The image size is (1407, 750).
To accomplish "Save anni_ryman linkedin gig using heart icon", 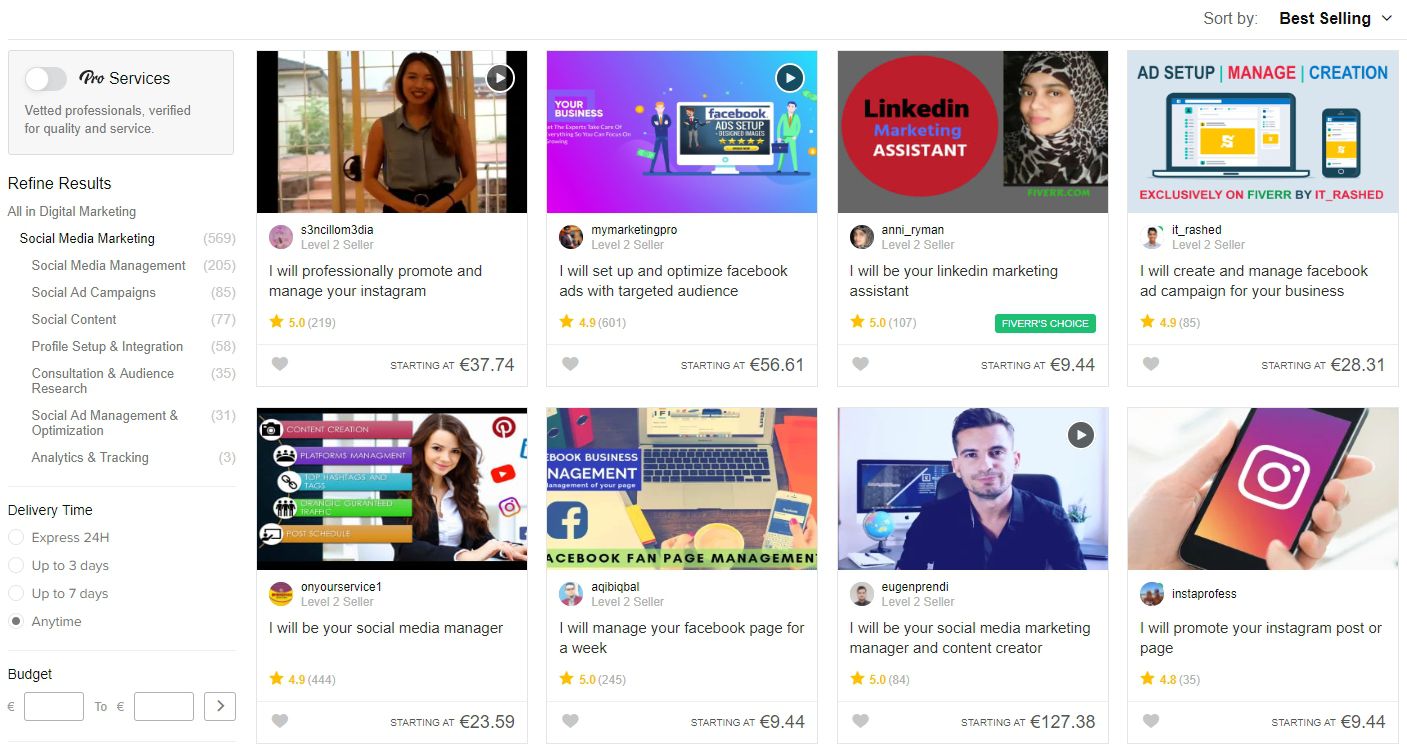I will click(x=860, y=364).
